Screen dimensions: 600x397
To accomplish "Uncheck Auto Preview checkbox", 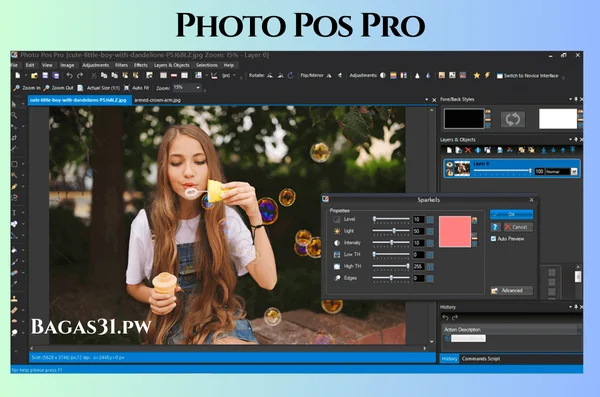I will tap(494, 239).
